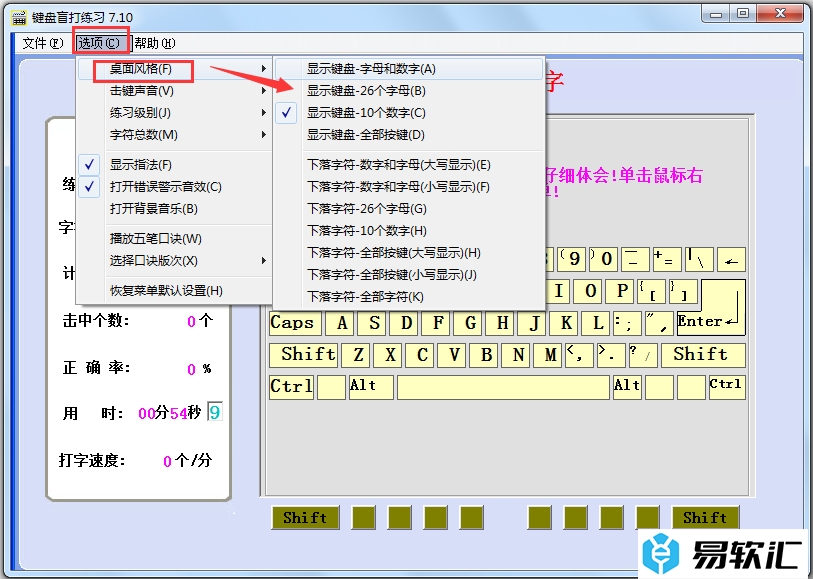Click the left Shift key beside Z
The image size is (813, 579).
pos(303,355)
